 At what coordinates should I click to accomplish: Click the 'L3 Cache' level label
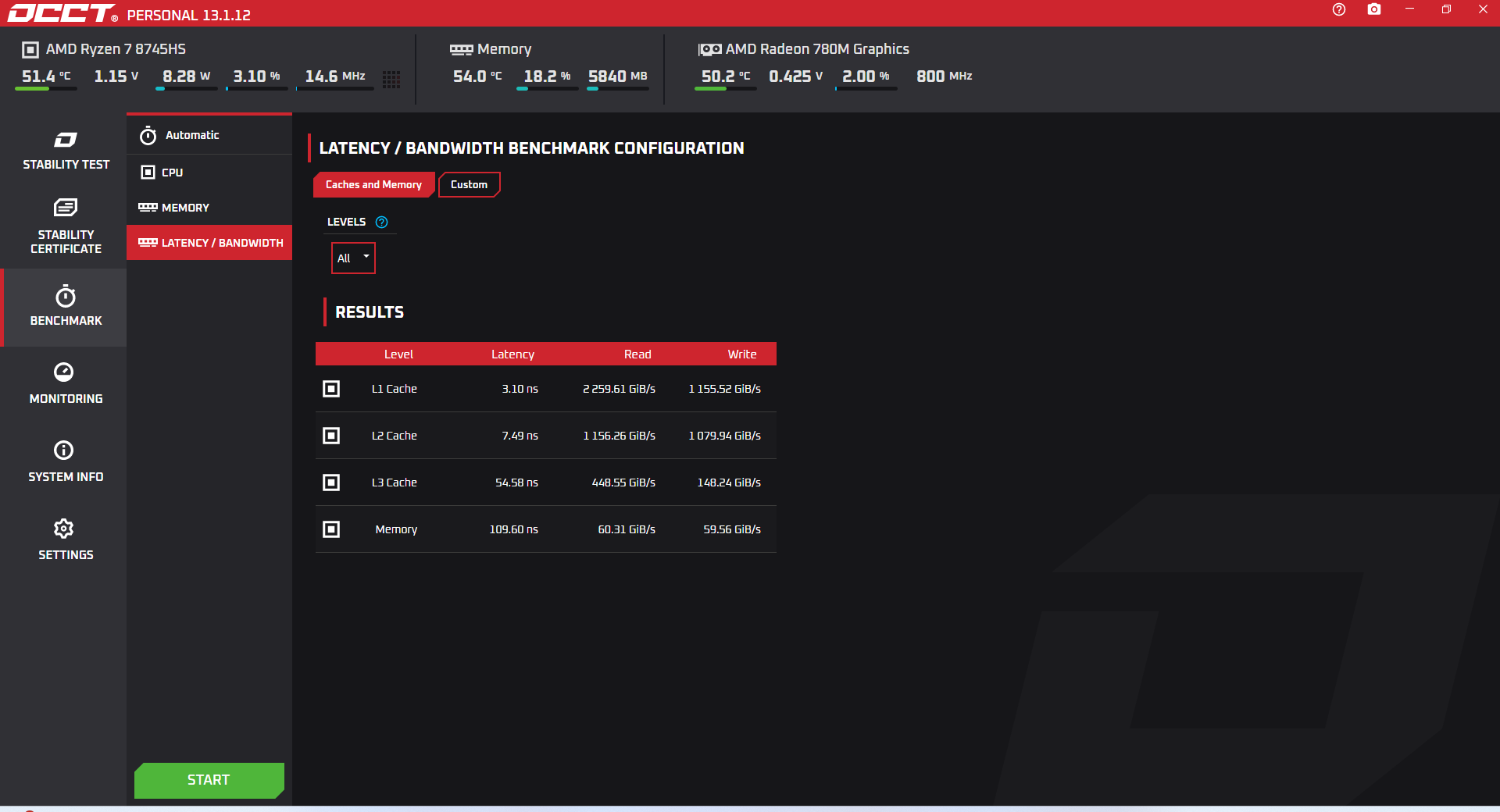(x=395, y=483)
